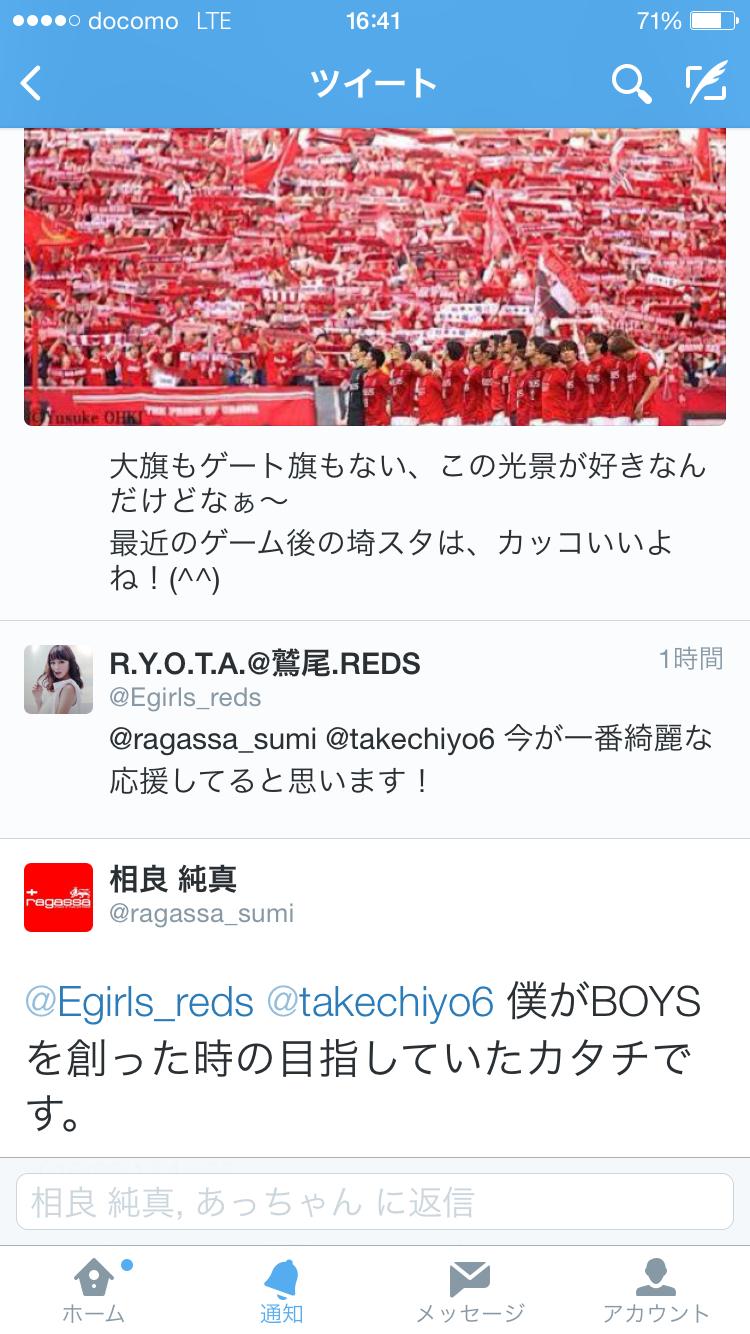Open the メッセージ envelope tab
This screenshot has height=1334, width=750.
469,1291
